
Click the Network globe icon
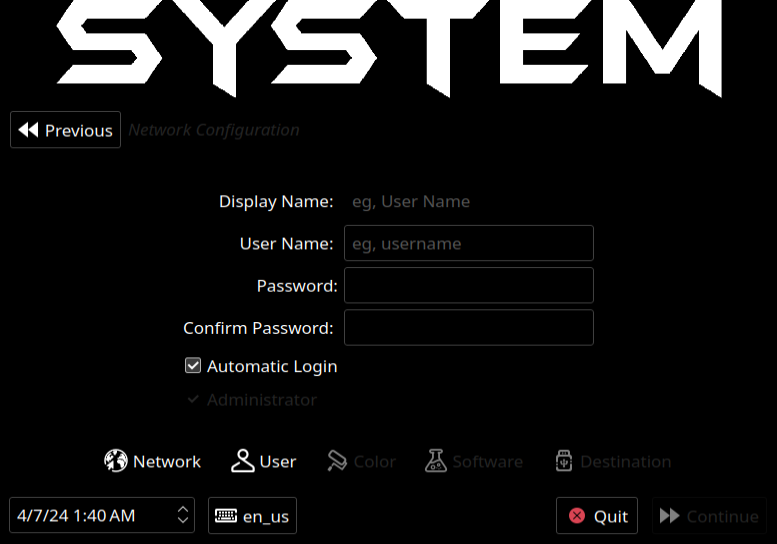[x=116, y=461]
